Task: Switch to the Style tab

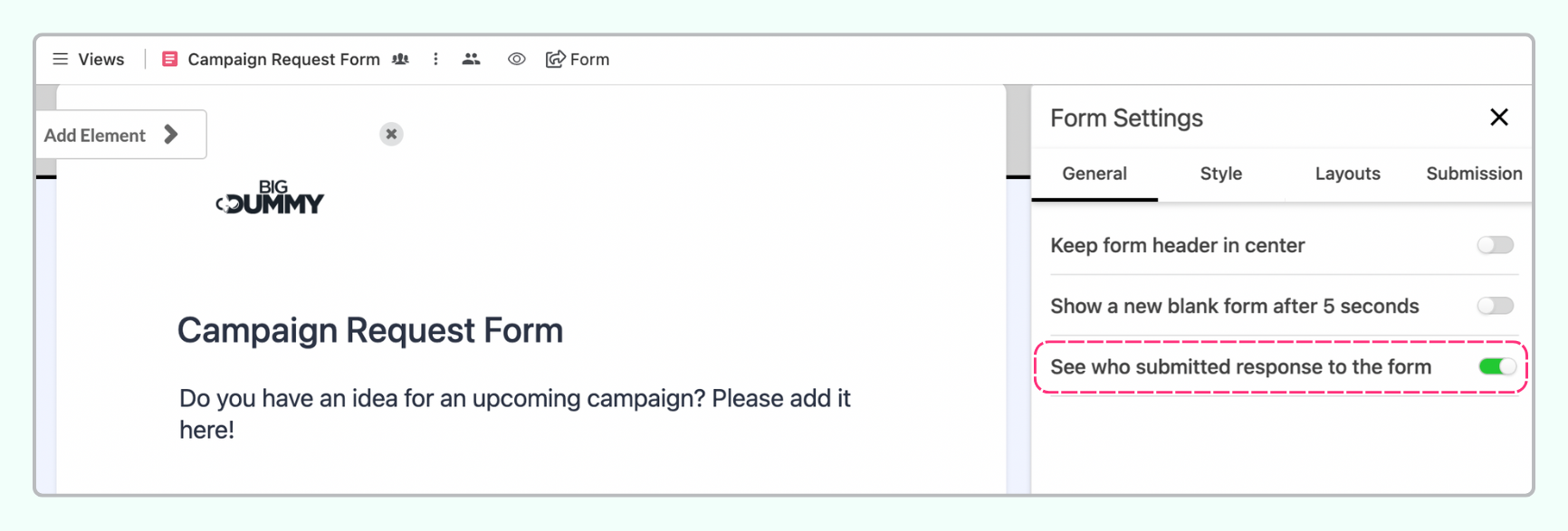Action: [1220, 174]
